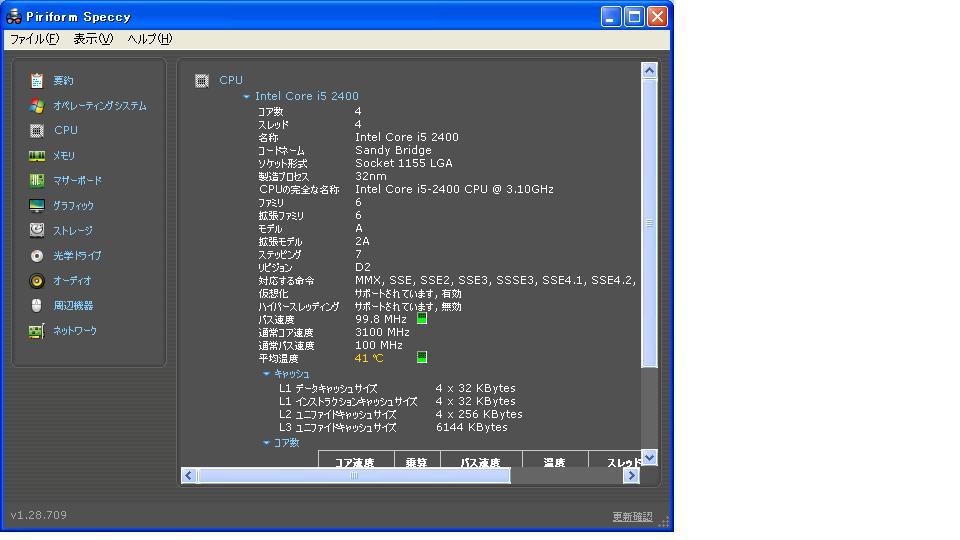Click the vertical scrollbar thumb
The image size is (960, 540).
click(x=650, y=223)
